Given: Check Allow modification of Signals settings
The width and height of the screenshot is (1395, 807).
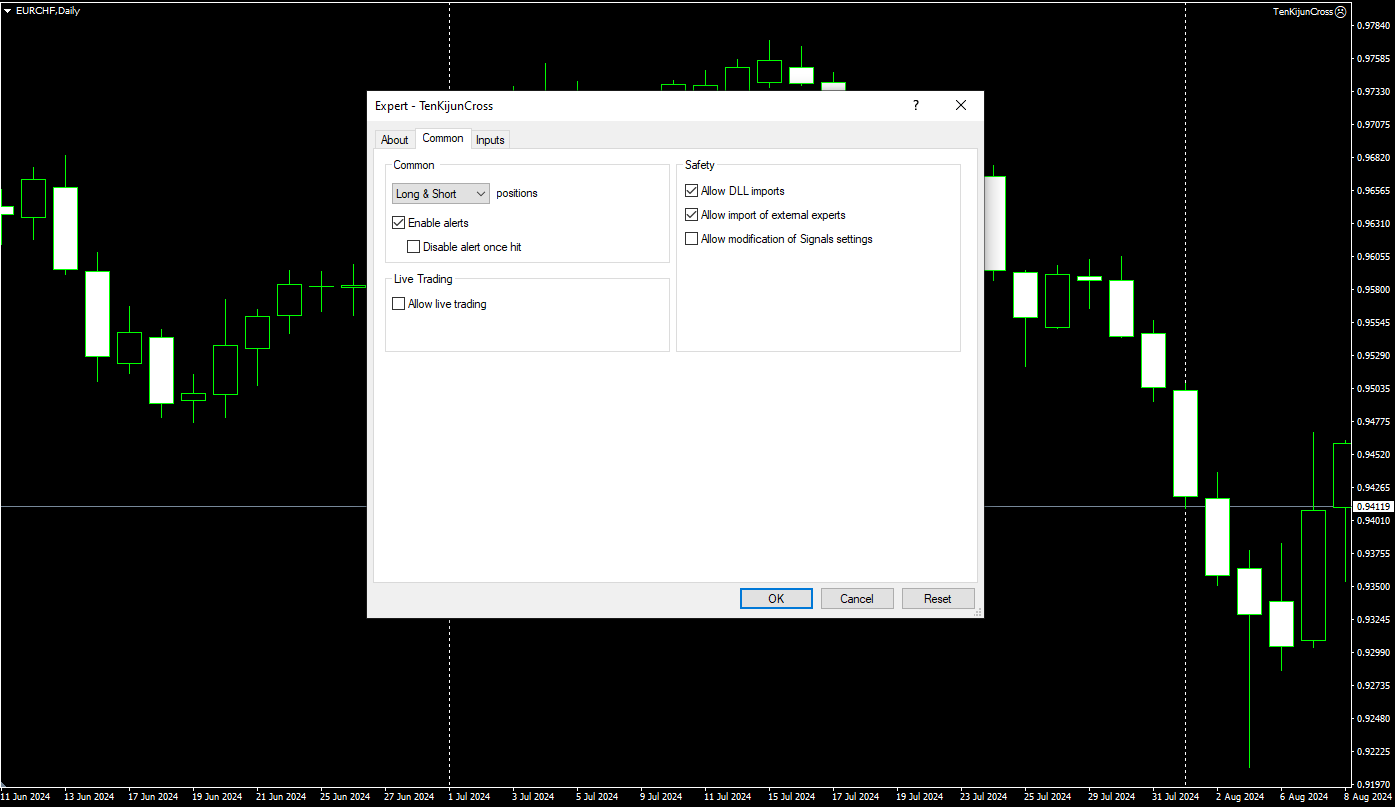Looking at the screenshot, I should point(691,239).
